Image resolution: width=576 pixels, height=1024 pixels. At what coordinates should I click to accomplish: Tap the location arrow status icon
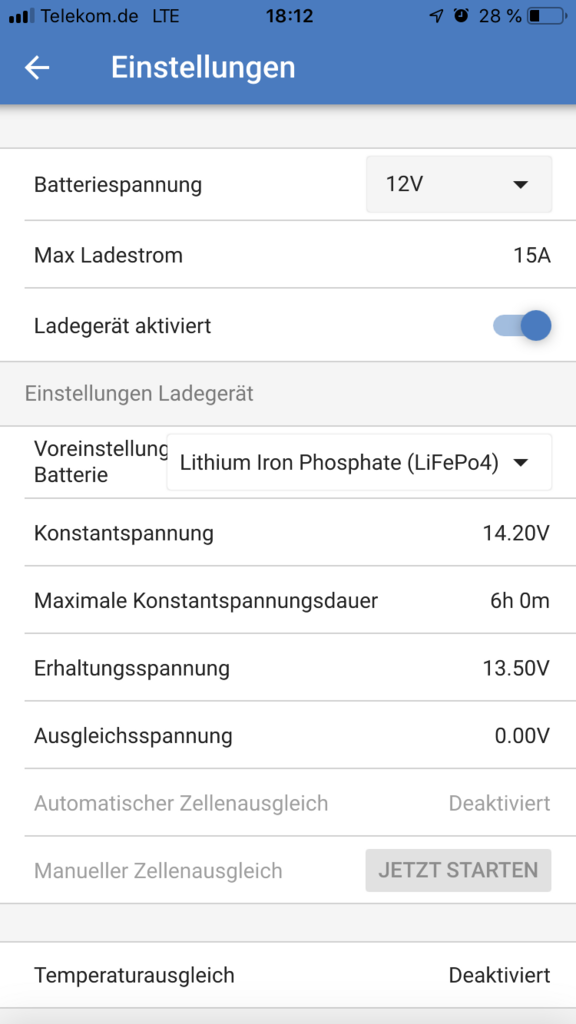pos(436,16)
